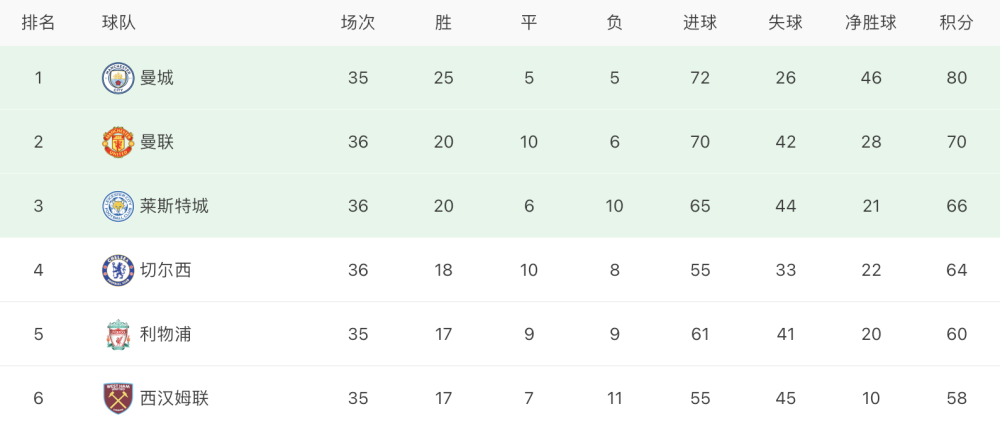Click the 胜 column header
This screenshot has width=1000, height=426.
point(443,23)
